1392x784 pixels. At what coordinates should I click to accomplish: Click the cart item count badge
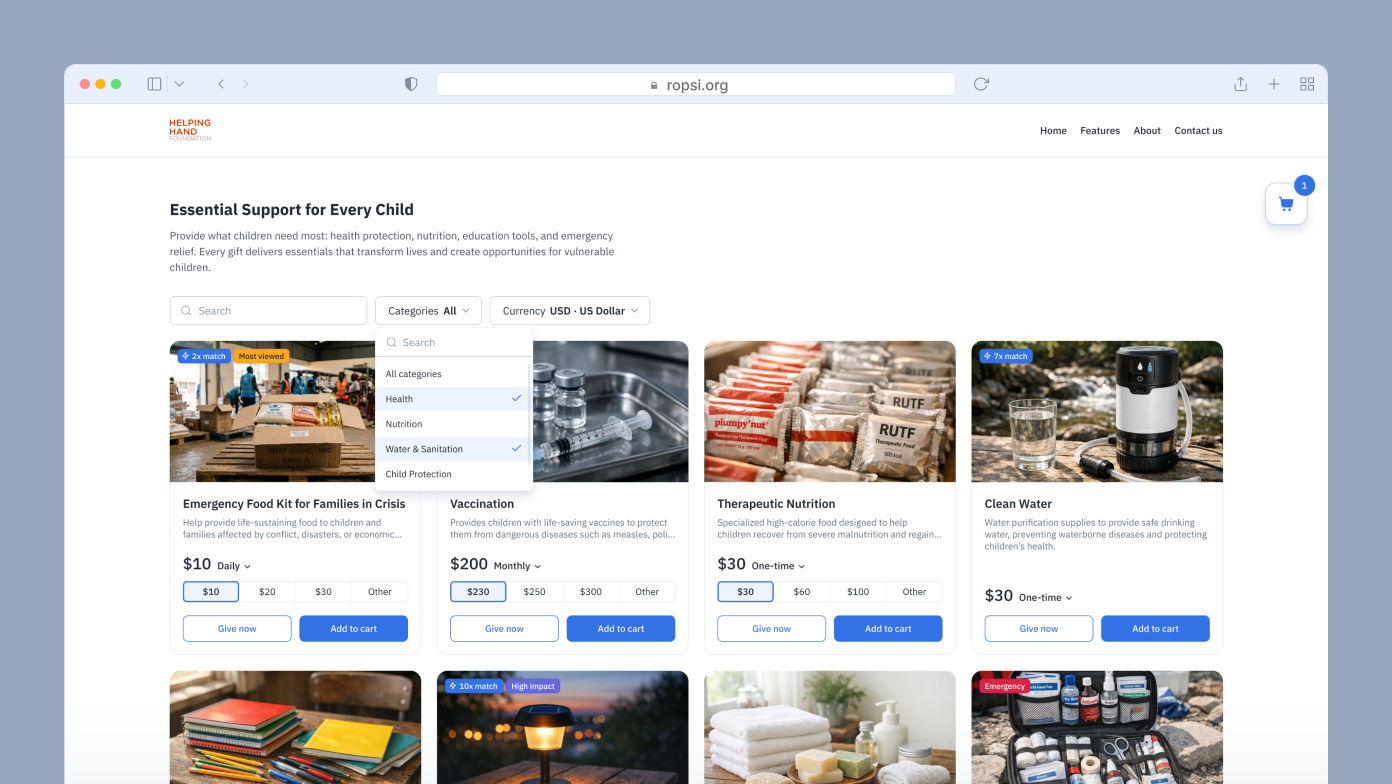pos(1304,185)
